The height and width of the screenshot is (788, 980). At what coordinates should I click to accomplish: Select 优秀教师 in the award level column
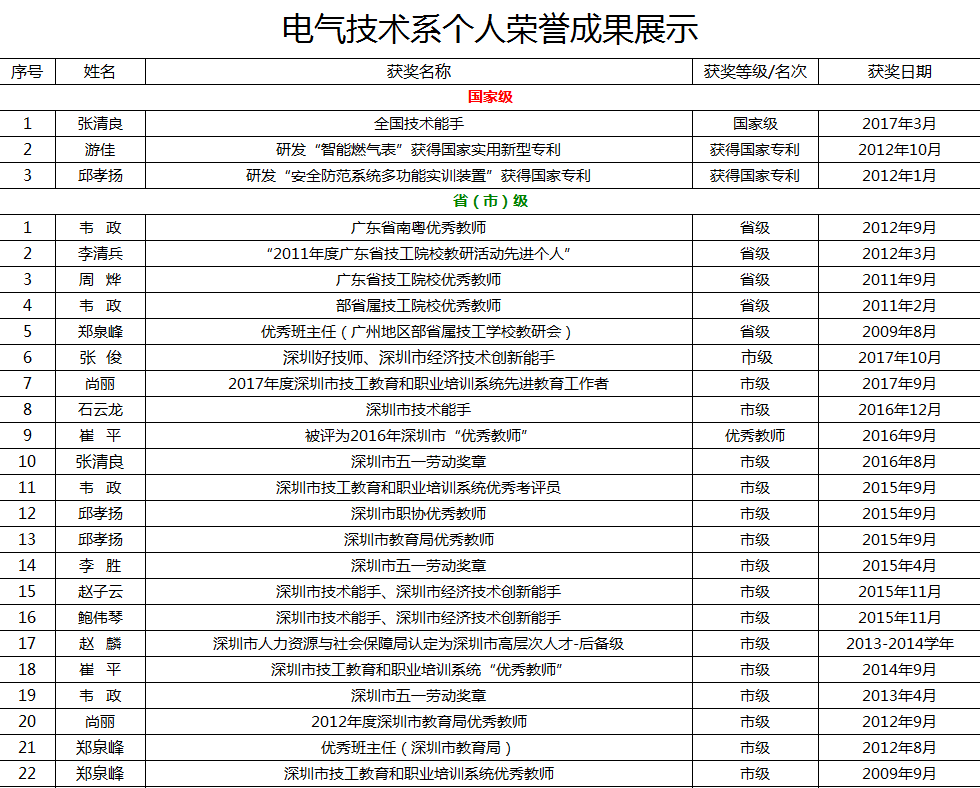pos(755,436)
